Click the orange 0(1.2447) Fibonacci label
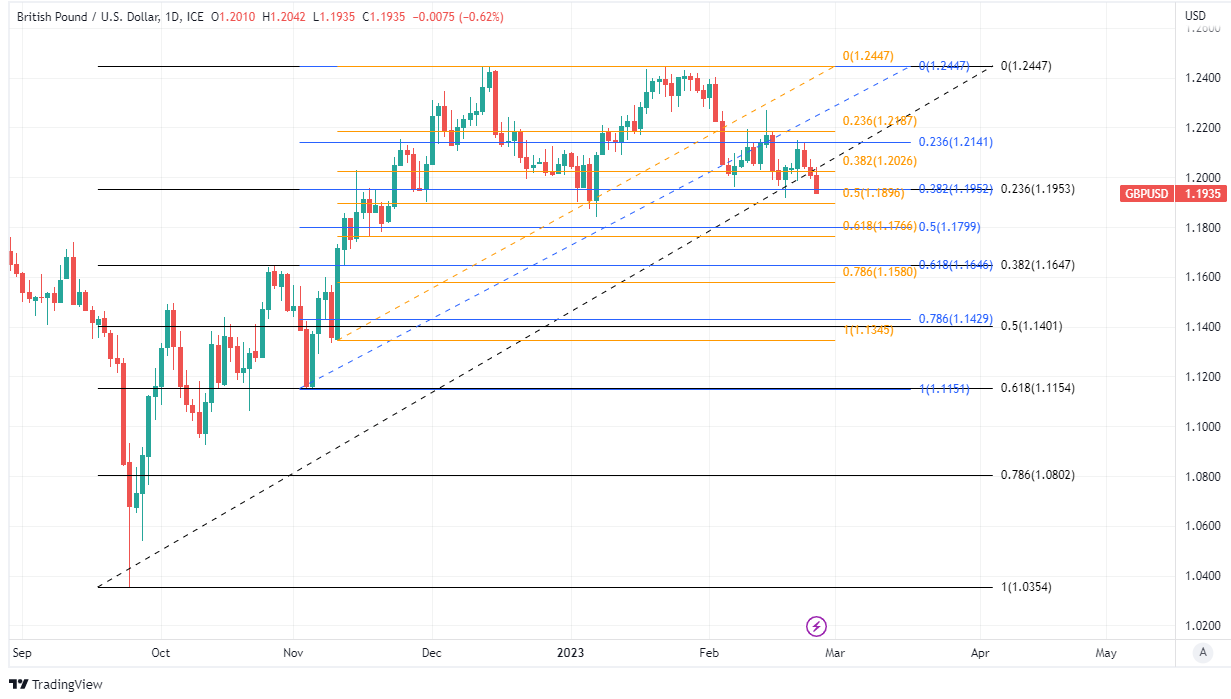Screen dimensions: 1231x699 (x=867, y=56)
